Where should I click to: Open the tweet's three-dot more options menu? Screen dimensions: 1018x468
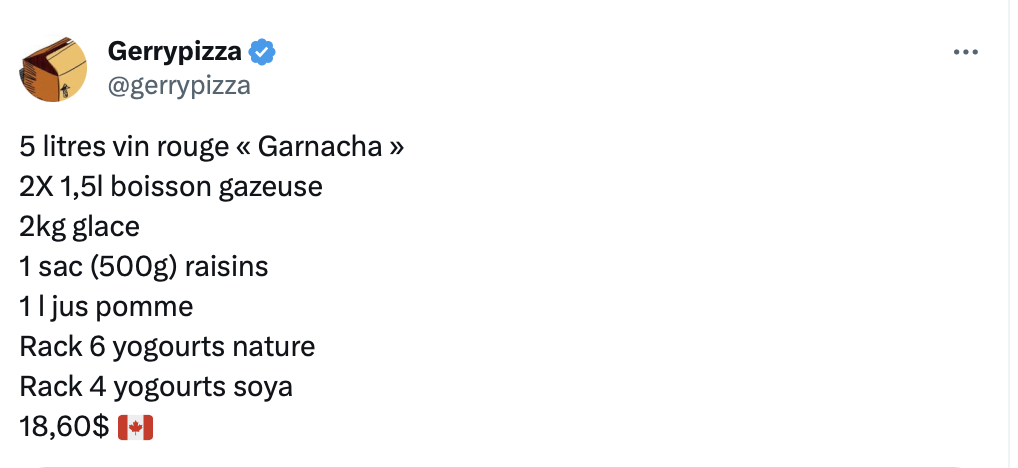965,52
